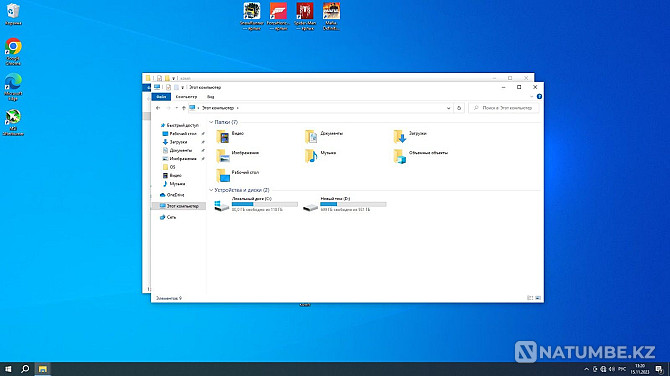
Task: Open the quick access toolbar customize dropdown
Action: click(182, 87)
